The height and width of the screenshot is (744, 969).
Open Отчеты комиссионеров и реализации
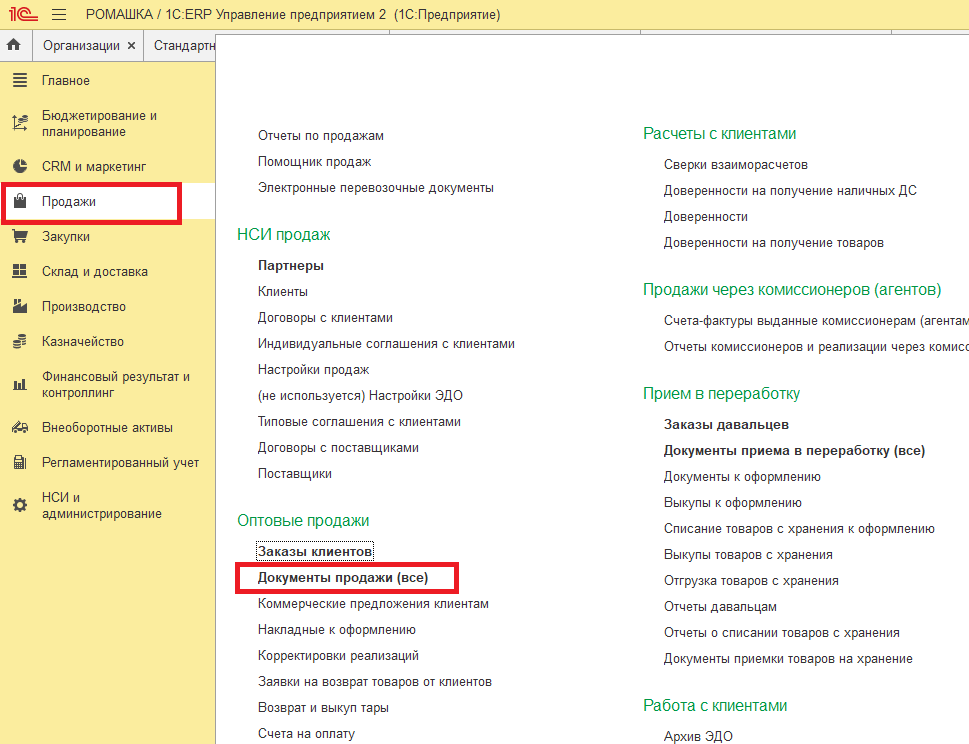tap(816, 347)
